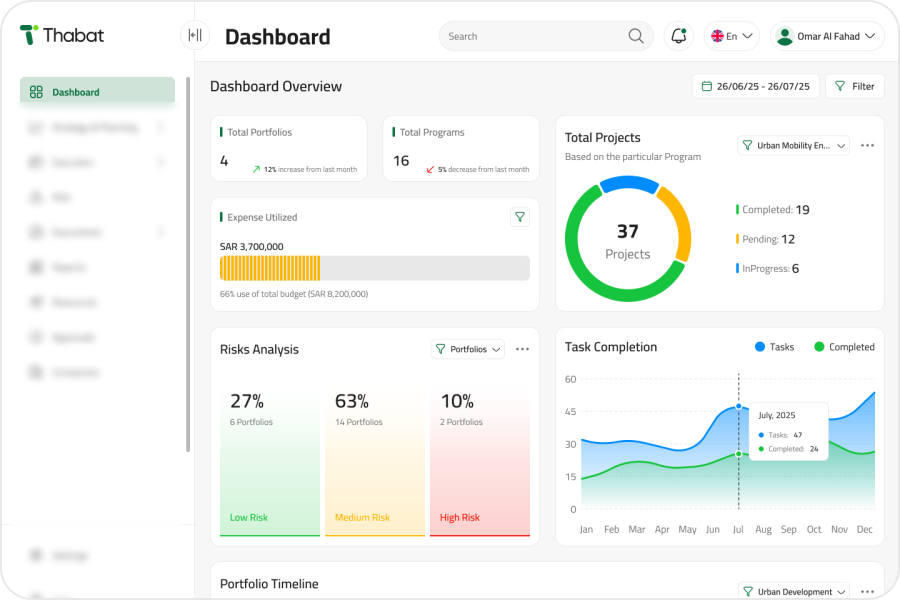This screenshot has height=600, width=900.
Task: Open the Portfolios filter dropdown
Action: point(468,349)
